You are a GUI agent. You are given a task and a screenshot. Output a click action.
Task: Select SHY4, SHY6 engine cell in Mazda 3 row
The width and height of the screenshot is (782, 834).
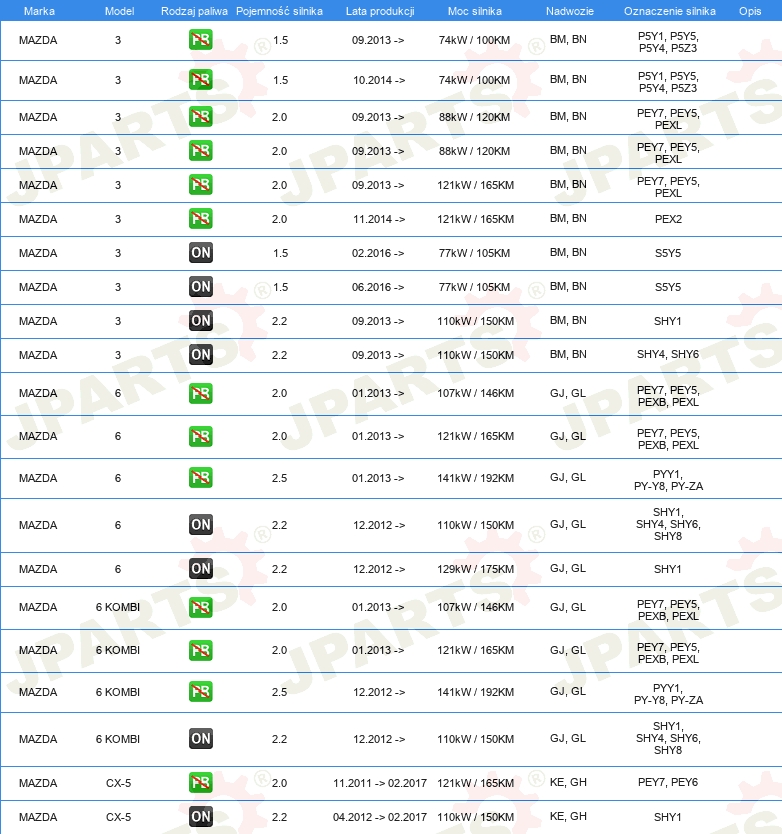(668, 354)
